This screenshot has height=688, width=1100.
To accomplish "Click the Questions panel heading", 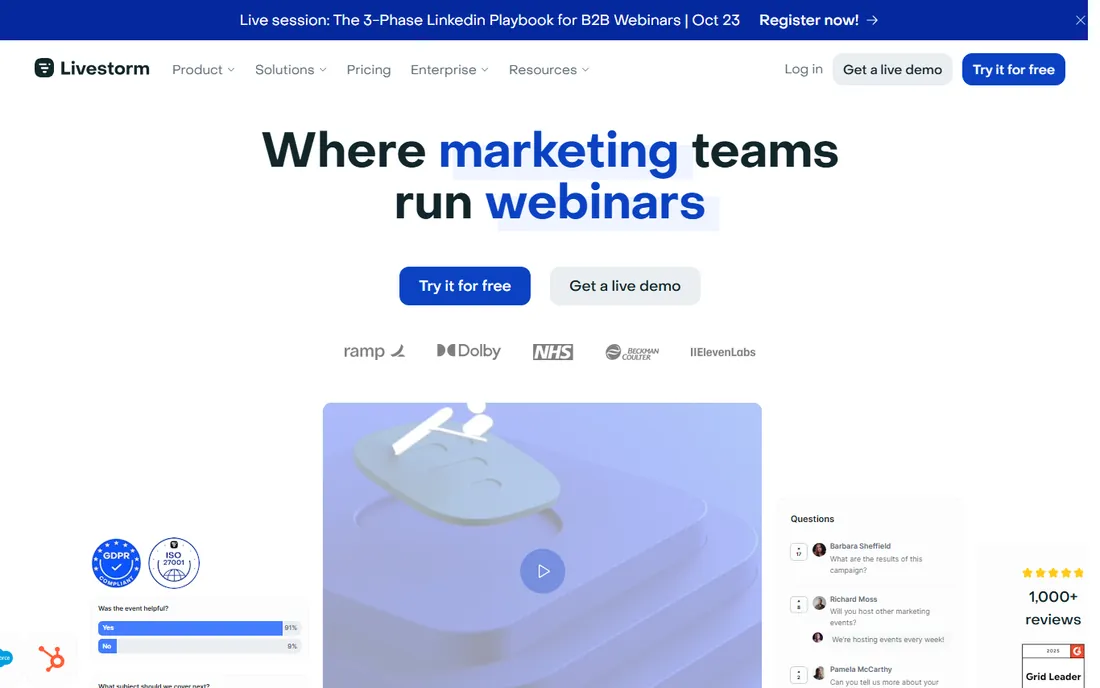I will [x=812, y=519].
